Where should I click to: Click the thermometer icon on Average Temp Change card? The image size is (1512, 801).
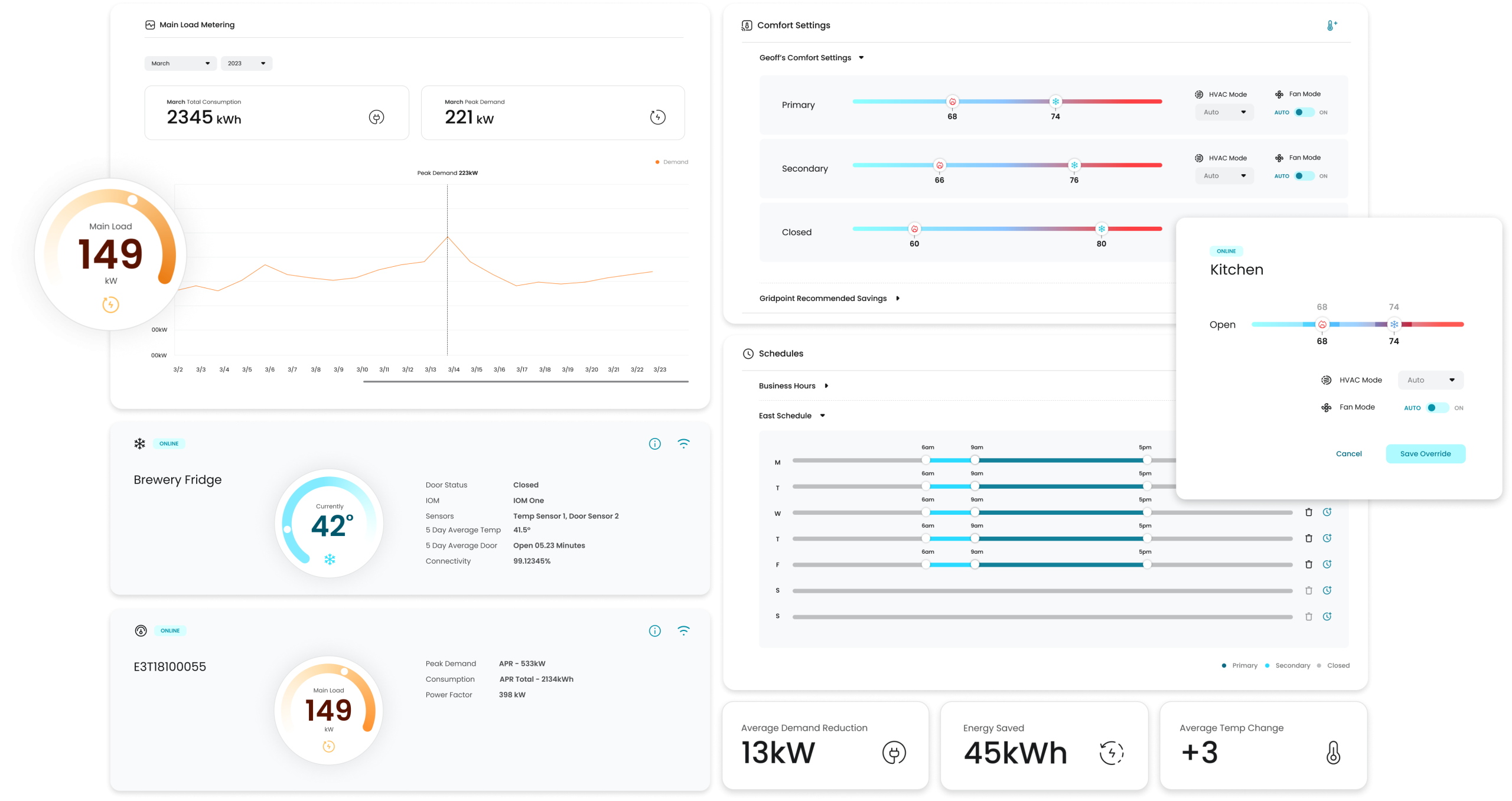(1332, 753)
